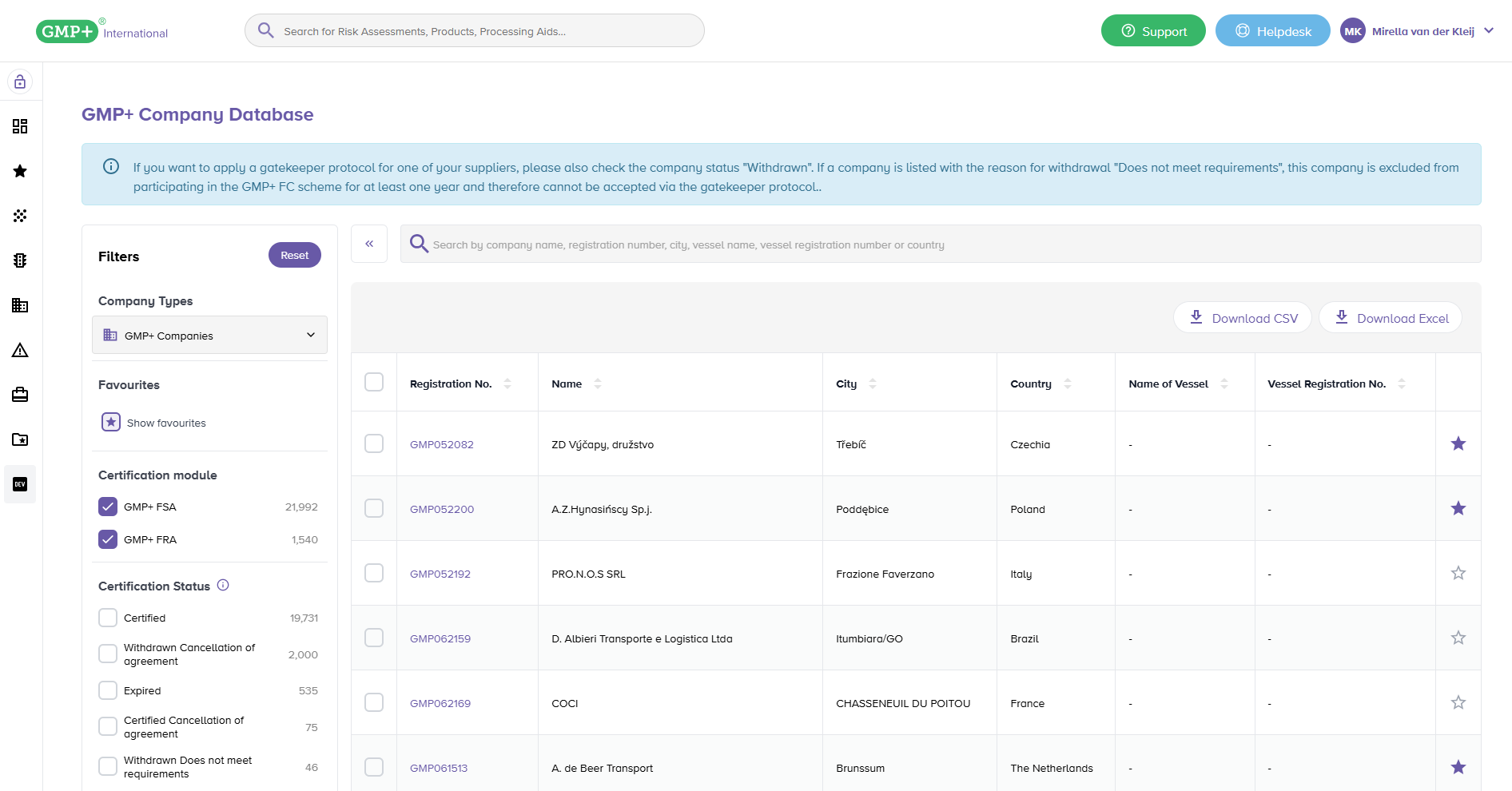Click the DEV icon in the sidebar
1512x791 pixels.
(20, 484)
